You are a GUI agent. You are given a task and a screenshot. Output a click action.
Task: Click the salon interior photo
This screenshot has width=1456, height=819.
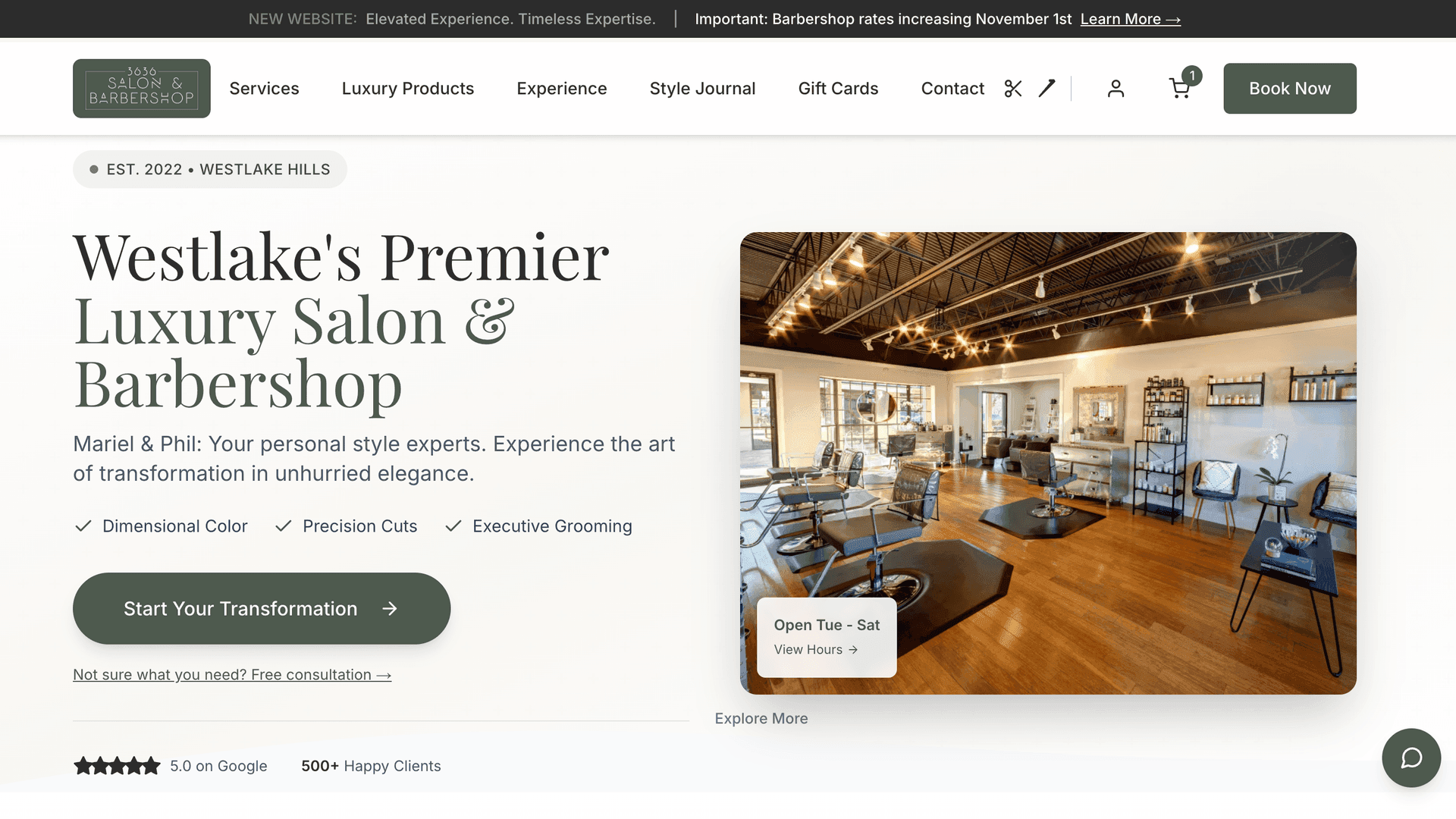coord(1049,463)
